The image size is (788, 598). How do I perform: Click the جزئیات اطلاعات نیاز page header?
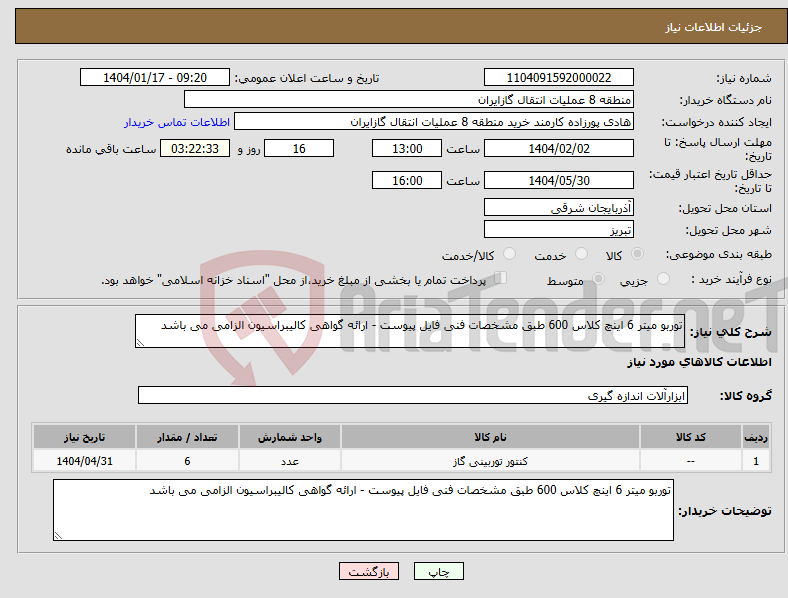(x=714, y=27)
